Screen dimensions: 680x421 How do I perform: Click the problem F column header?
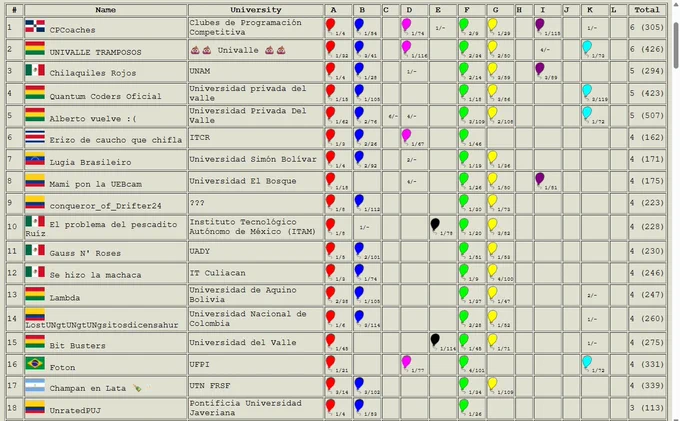coord(472,10)
